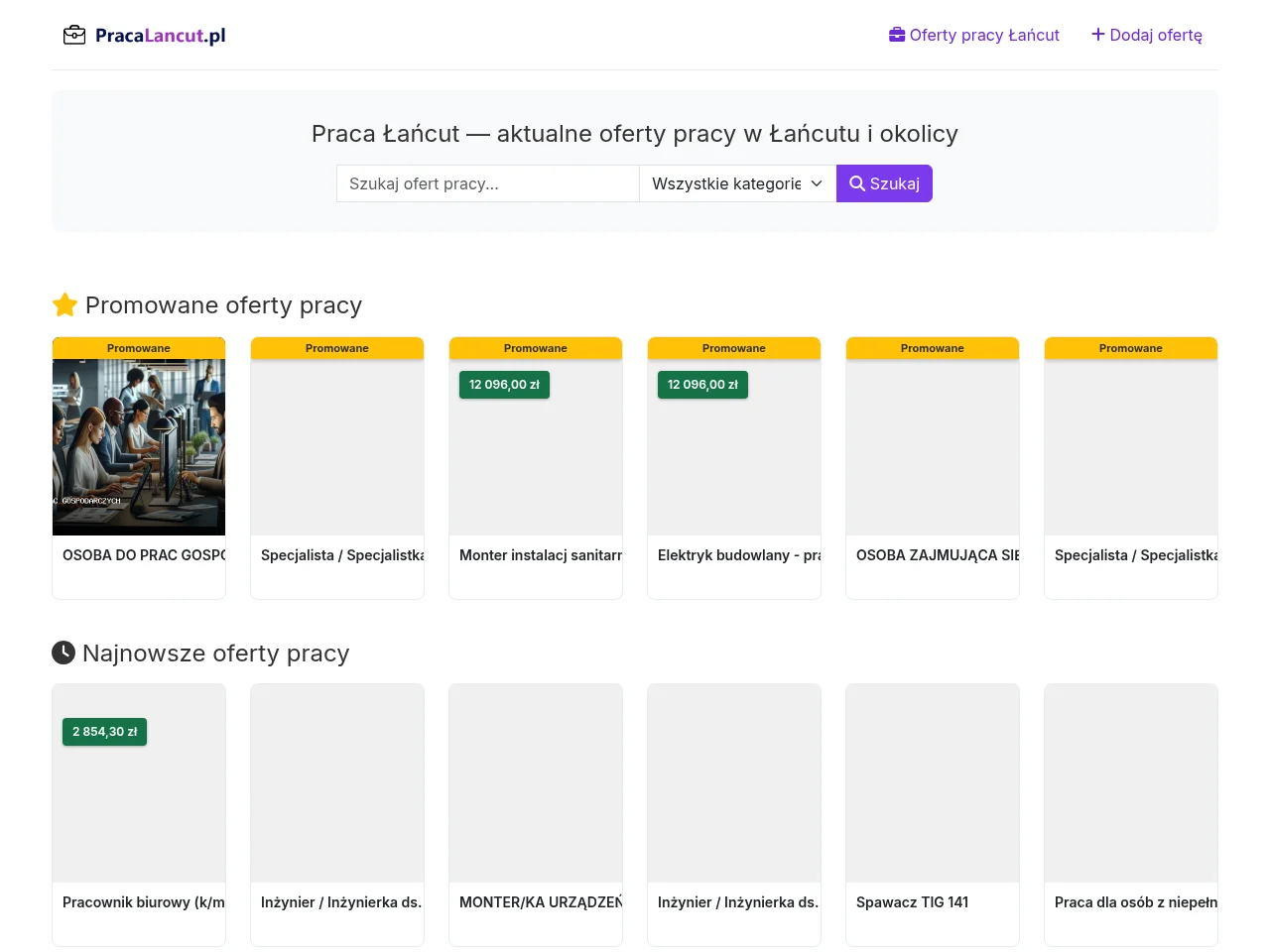Viewport: 1270px width, 952px height.
Task: Focus the Szukaj ofert pracy search field
Action: [488, 183]
